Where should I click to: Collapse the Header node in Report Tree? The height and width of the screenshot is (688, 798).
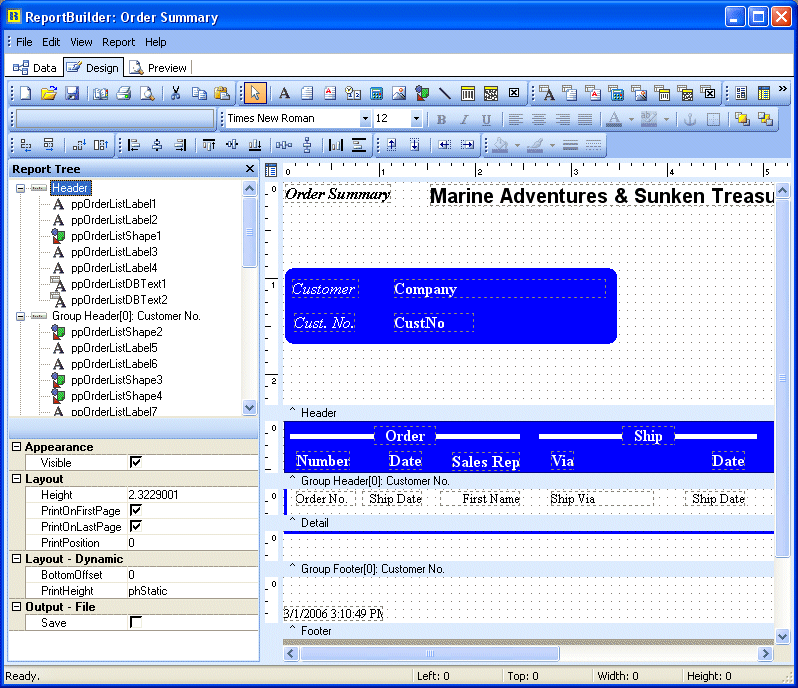20,188
